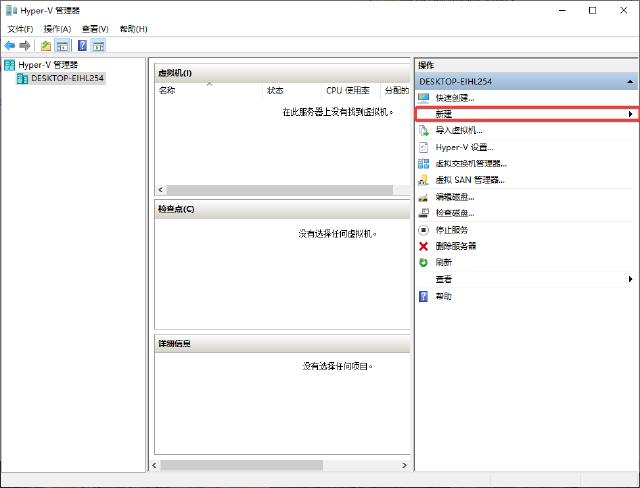640x488 pixels.
Task: Click the green 刷新 icon
Action: pyautogui.click(x=424, y=262)
